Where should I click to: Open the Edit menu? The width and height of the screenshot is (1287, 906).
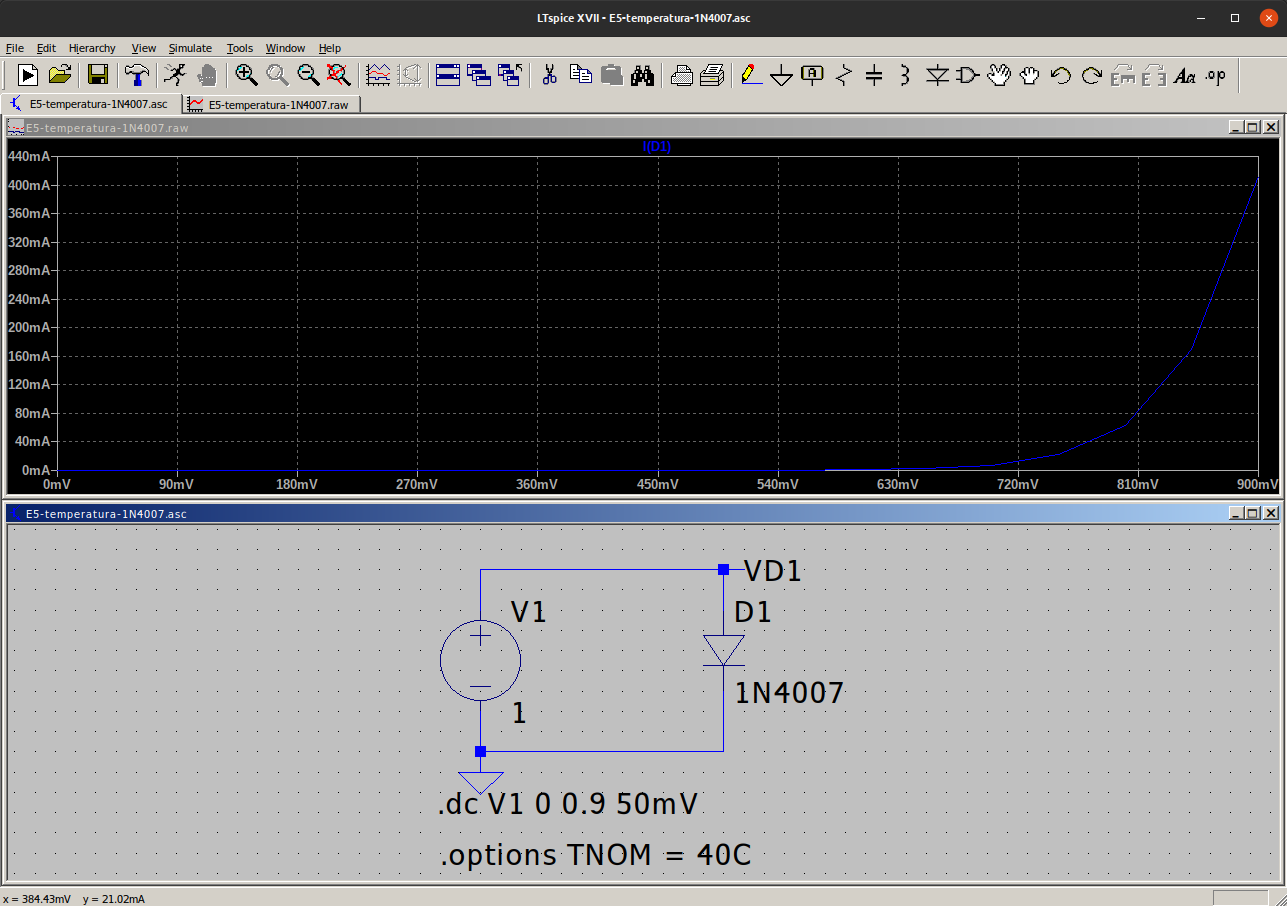click(x=46, y=48)
